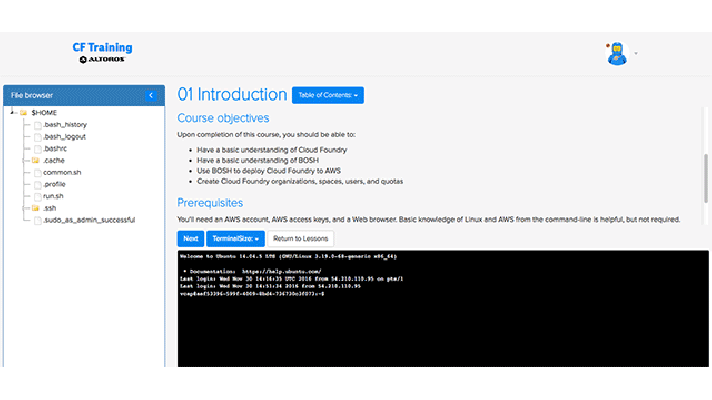Expand the .cache folder node
The height and width of the screenshot is (400, 712).
pos(25,160)
